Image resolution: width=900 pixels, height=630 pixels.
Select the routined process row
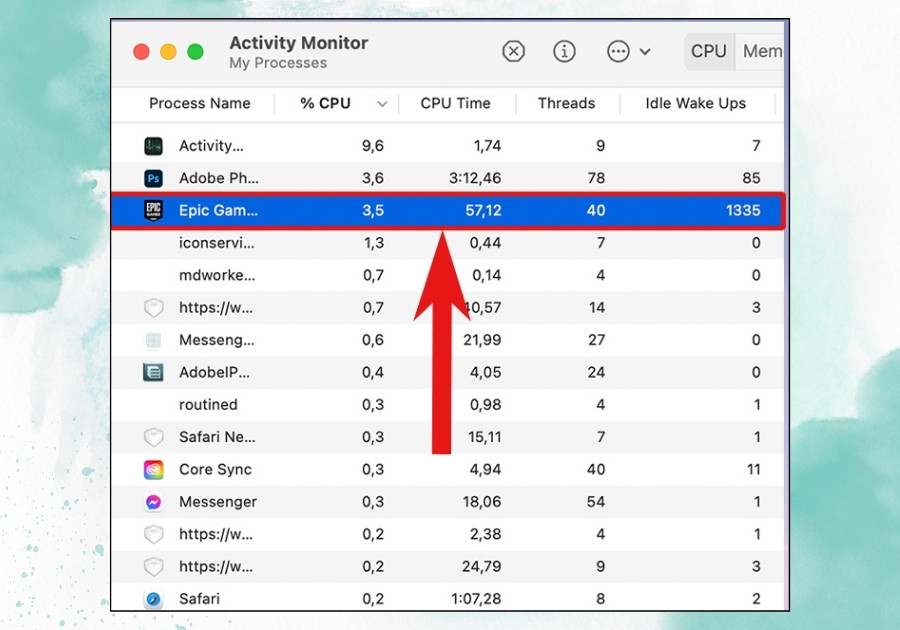[x=448, y=405]
